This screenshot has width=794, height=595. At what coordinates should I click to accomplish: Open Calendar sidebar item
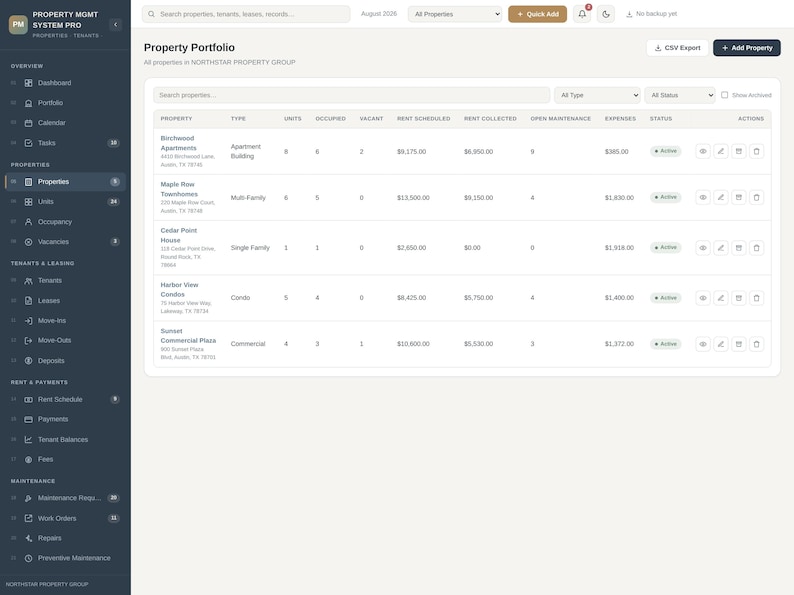tap(65, 123)
